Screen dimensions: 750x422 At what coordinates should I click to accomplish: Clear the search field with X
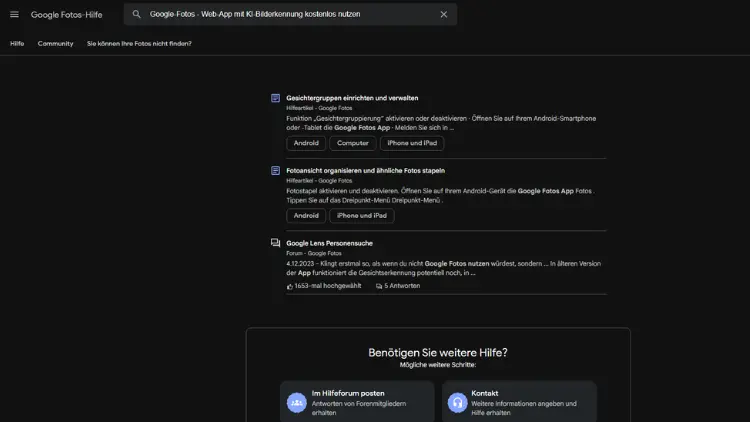[x=444, y=14]
